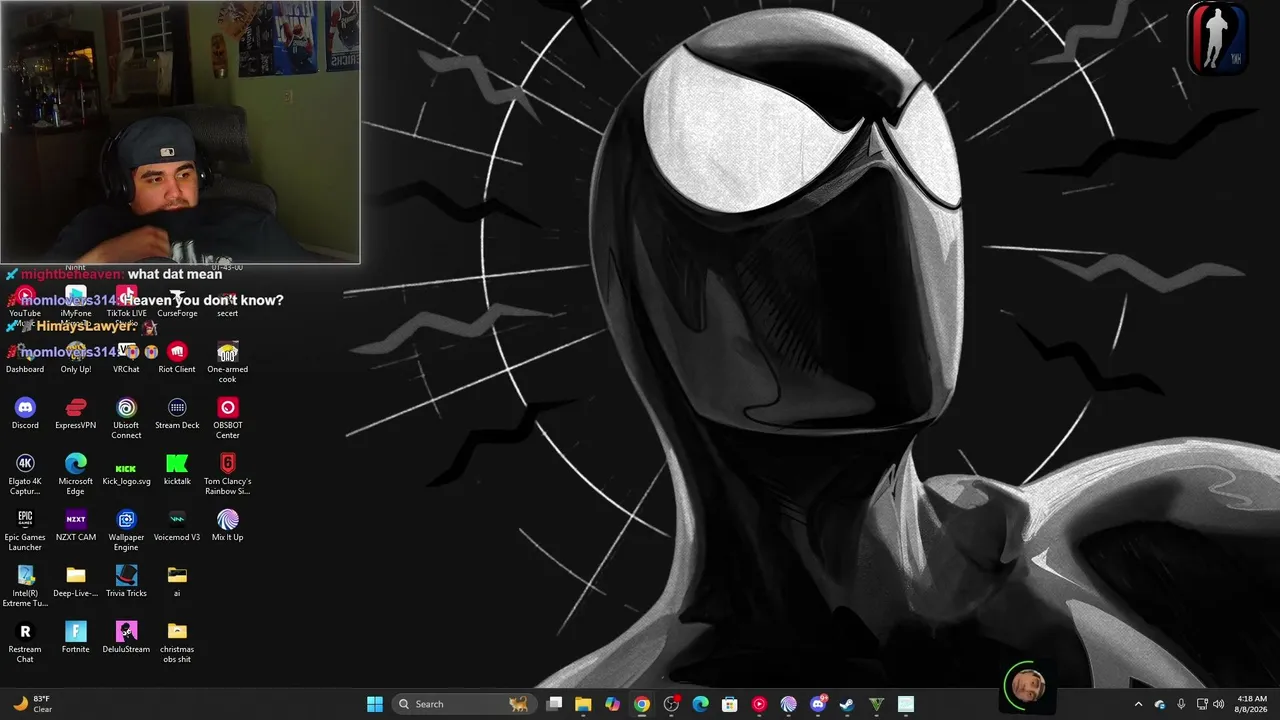Screen dimensions: 1280x720
Task: Open Copilot from the taskbar
Action: (x=612, y=704)
